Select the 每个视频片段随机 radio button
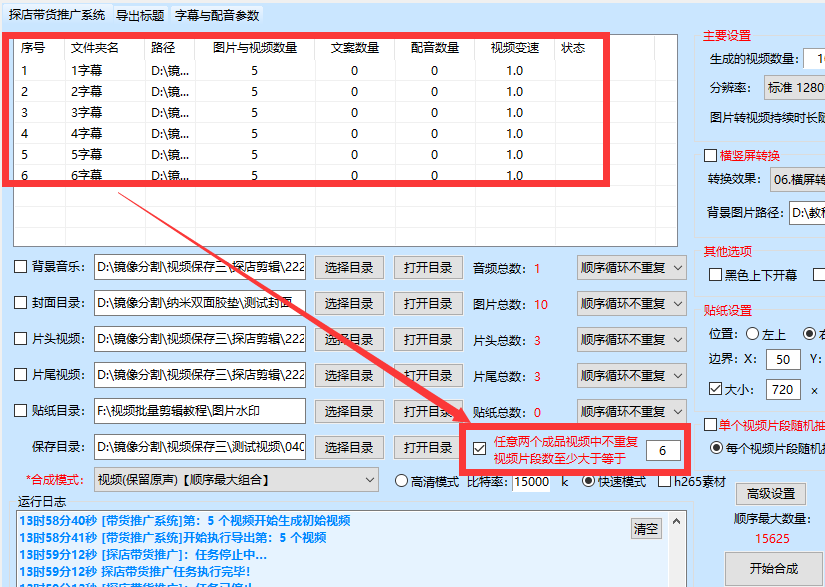 coord(716,448)
